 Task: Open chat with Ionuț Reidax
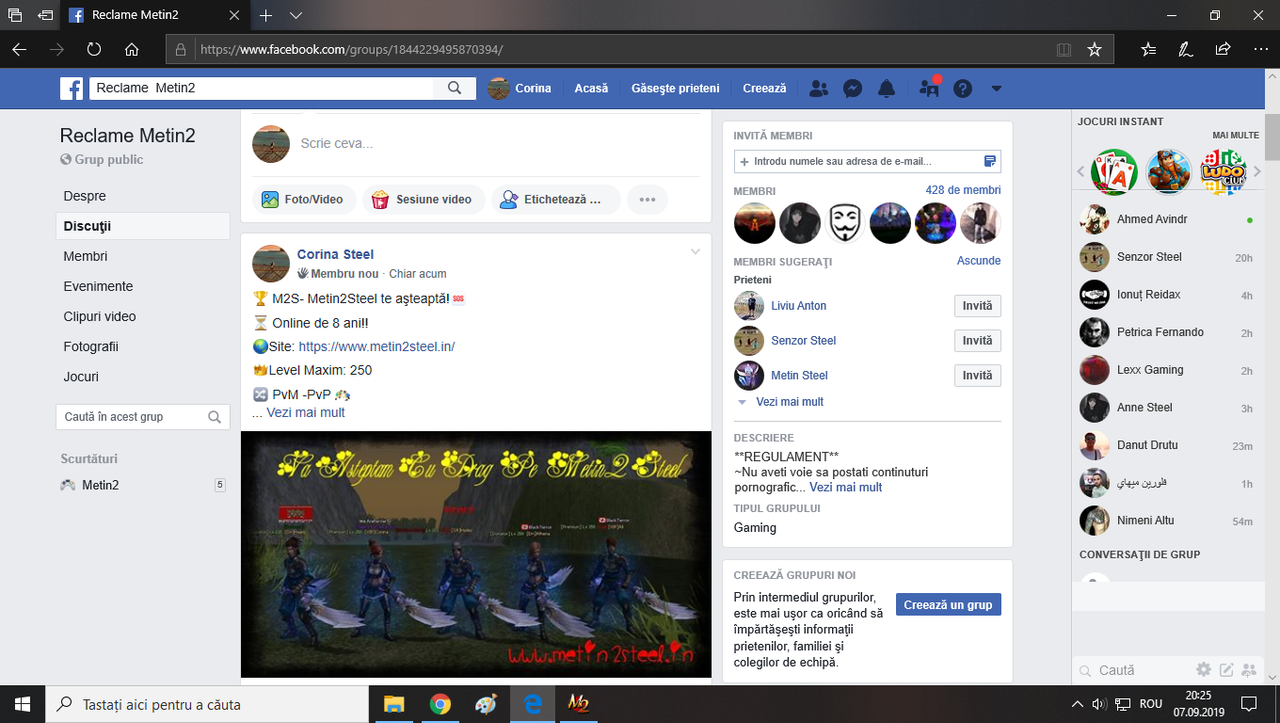1167,295
